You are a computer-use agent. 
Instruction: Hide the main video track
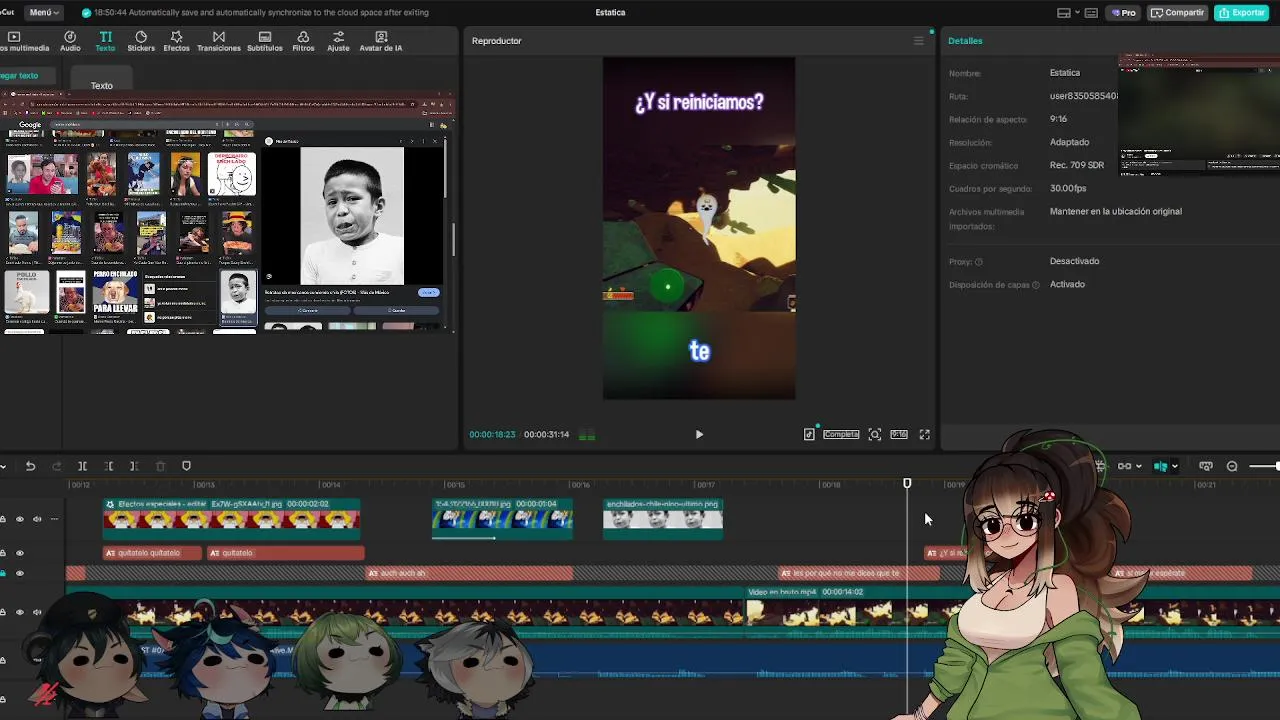point(19,612)
